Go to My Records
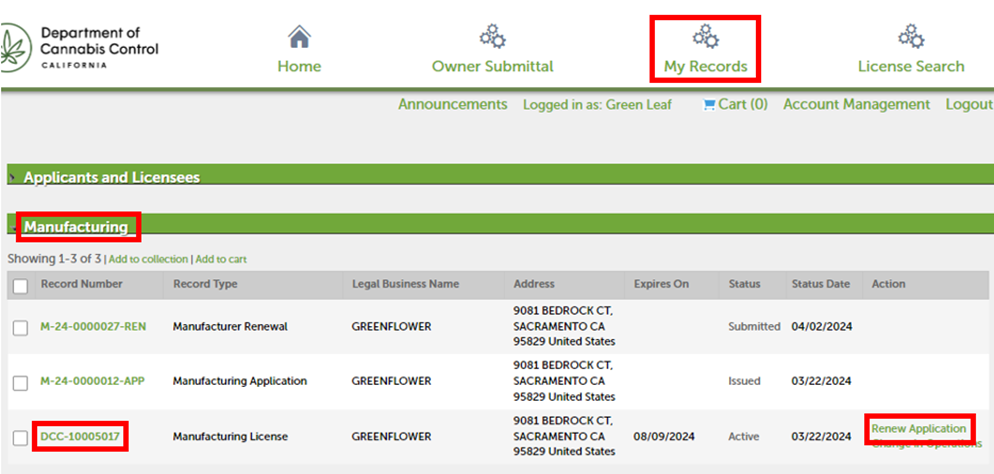The image size is (994, 474). pos(706,67)
